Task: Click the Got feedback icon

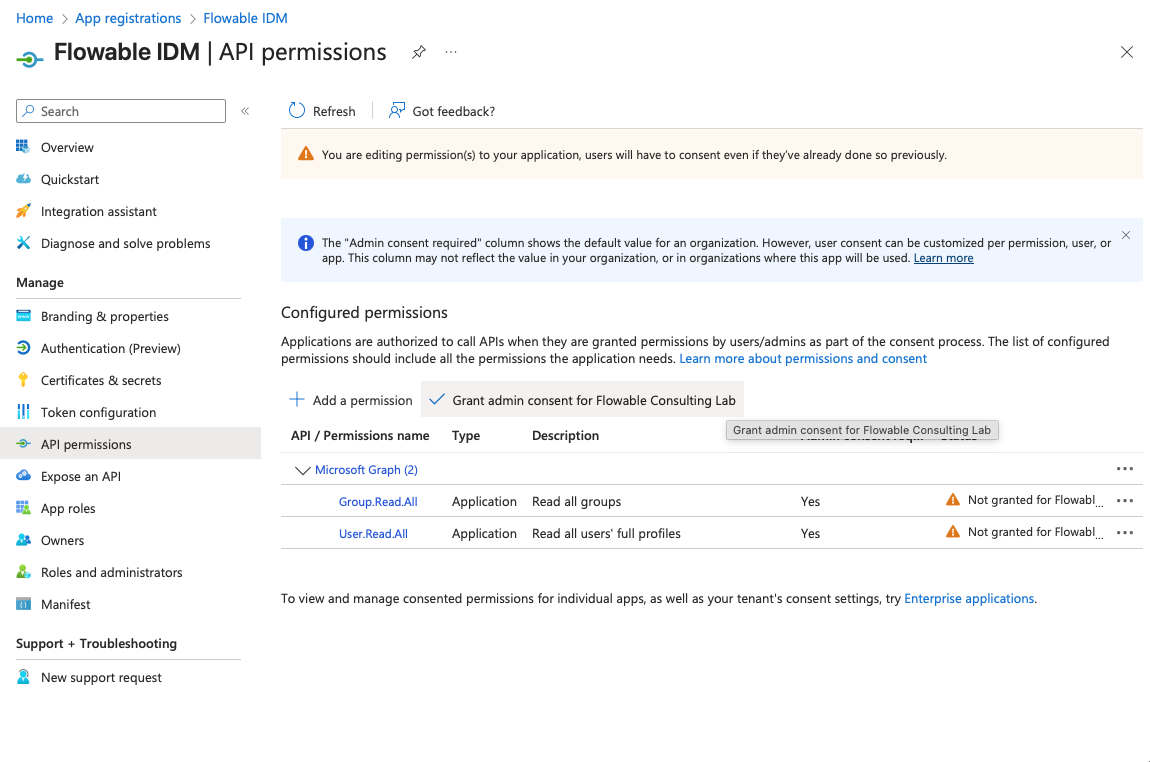Action: (397, 111)
